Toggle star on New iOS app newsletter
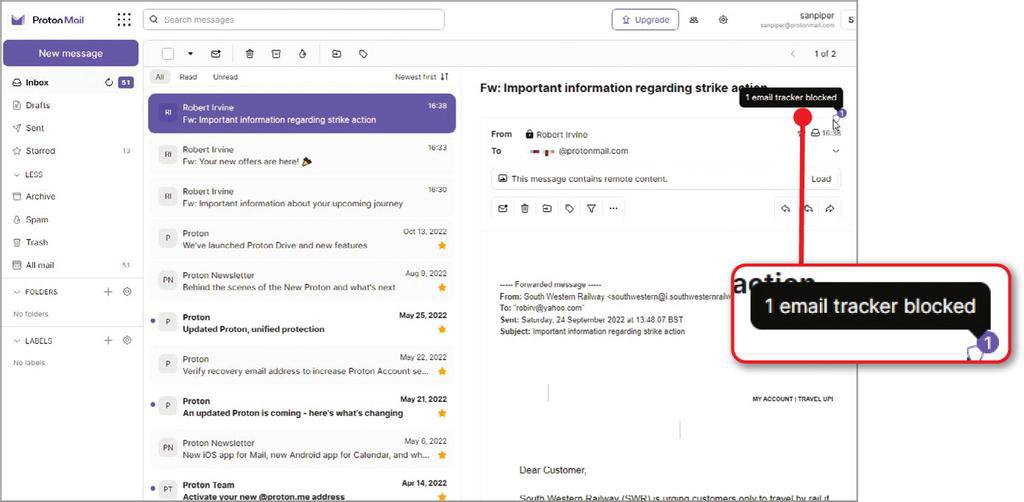This screenshot has width=1024, height=502. pyautogui.click(x=442, y=455)
